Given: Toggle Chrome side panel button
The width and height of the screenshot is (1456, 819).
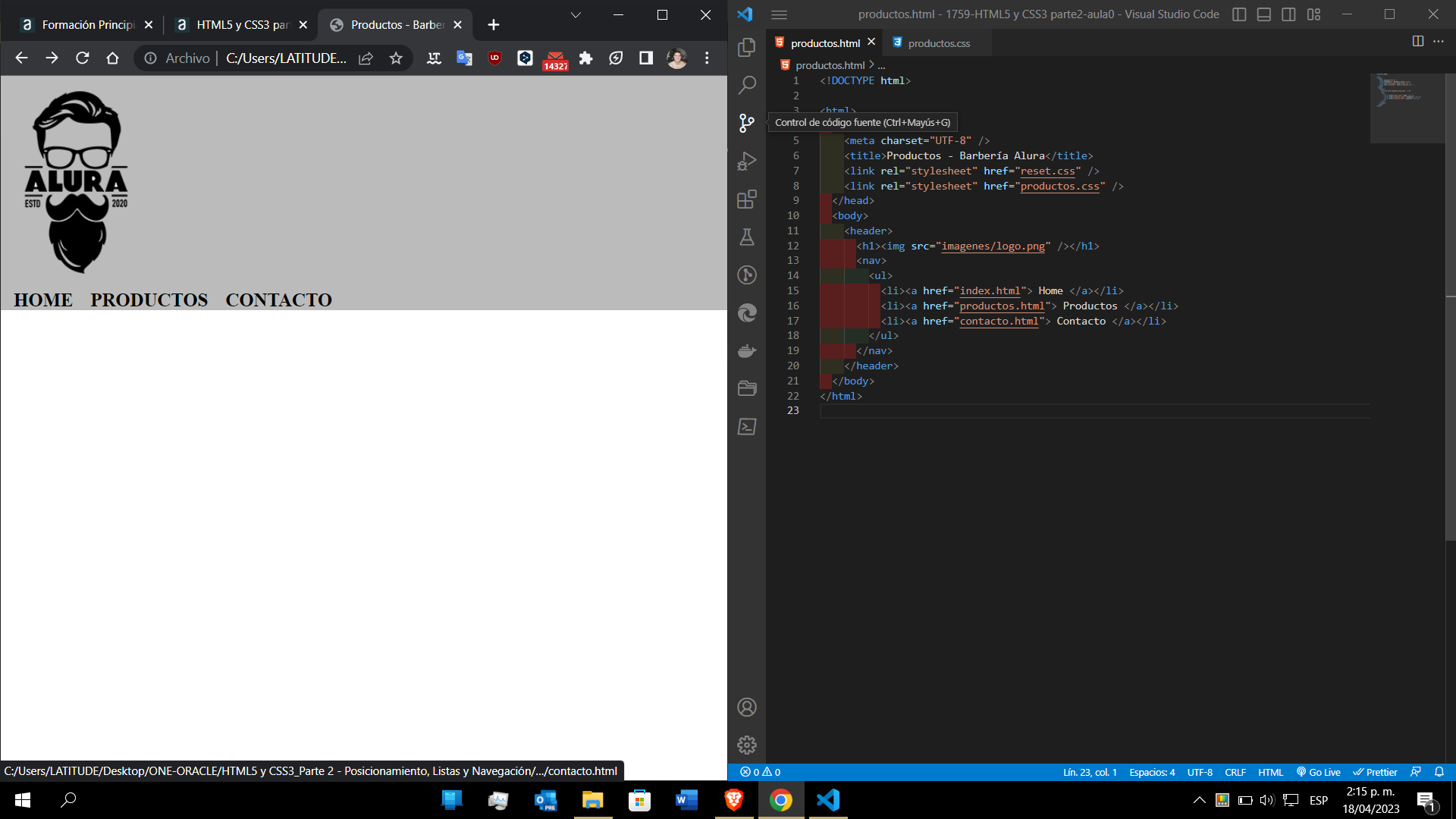Looking at the screenshot, I should 646,58.
